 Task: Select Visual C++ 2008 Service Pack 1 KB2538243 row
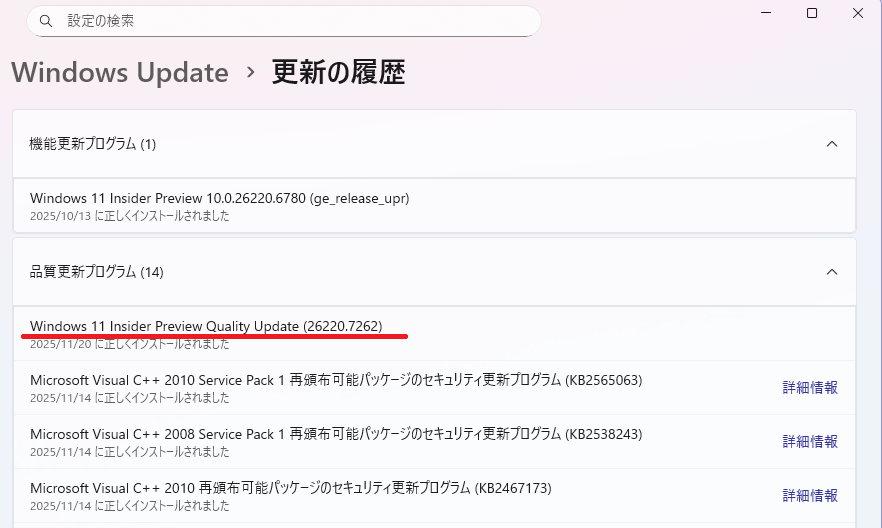click(x=434, y=442)
